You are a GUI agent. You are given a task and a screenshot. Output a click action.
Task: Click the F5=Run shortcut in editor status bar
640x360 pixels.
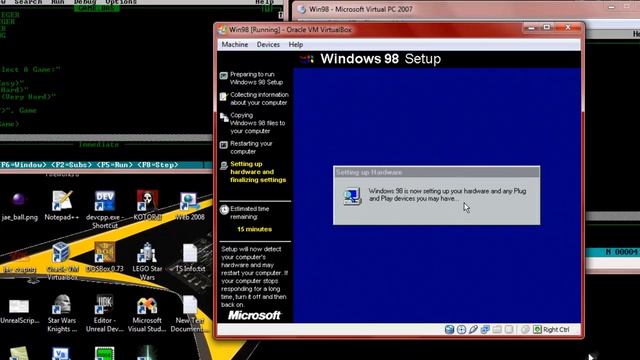[x=114, y=165]
